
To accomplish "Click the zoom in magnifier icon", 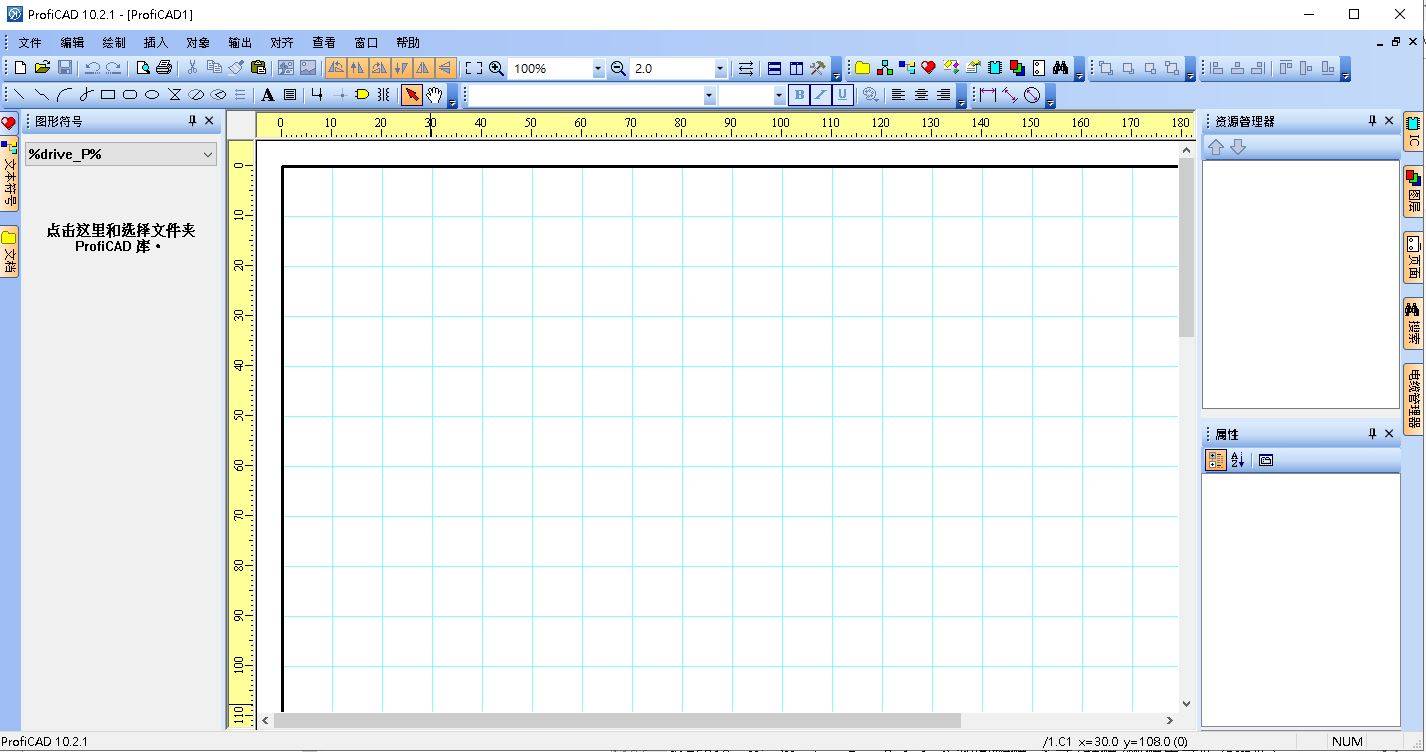I will tap(496, 68).
